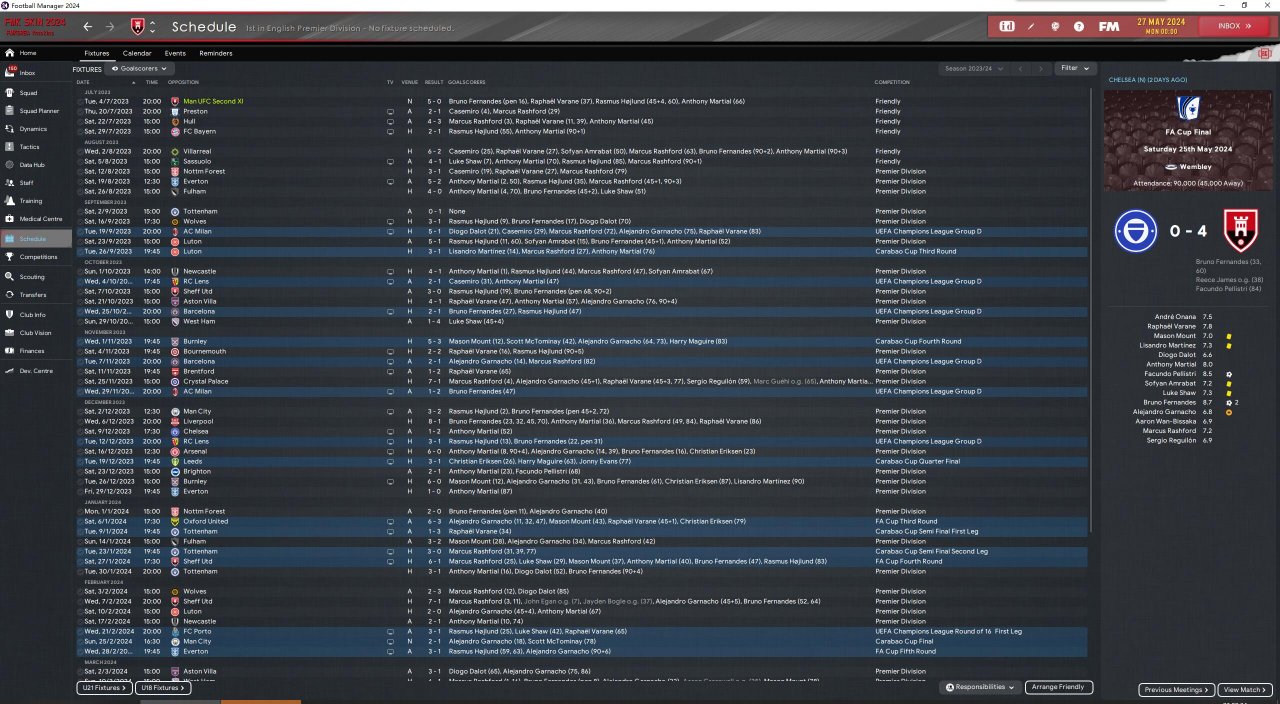Tick the circle on Sat 3/2/2024 row
Image resolution: width=1280 pixels, height=704 pixels.
pyautogui.click(x=80, y=591)
